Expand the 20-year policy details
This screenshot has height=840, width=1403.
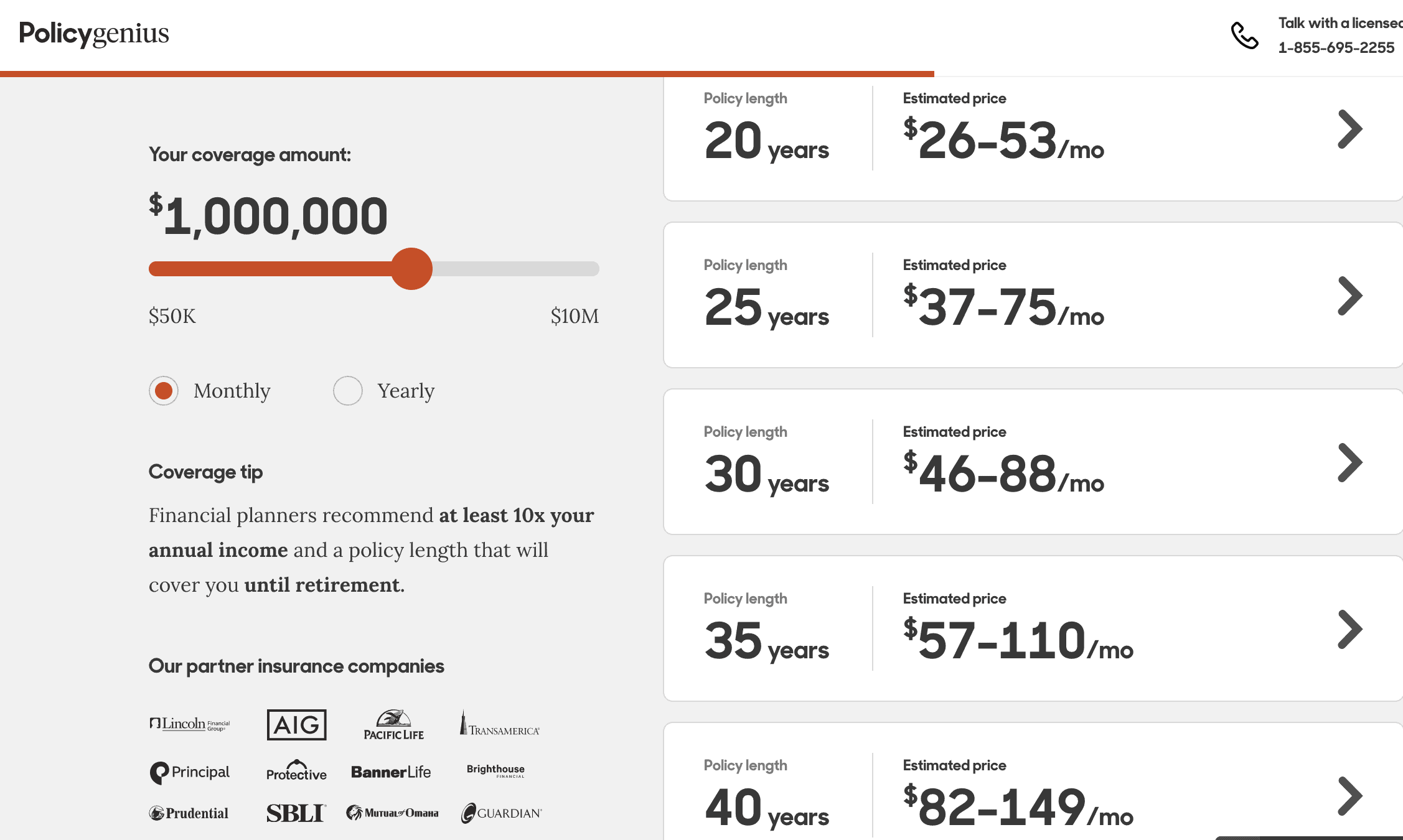point(1349,129)
